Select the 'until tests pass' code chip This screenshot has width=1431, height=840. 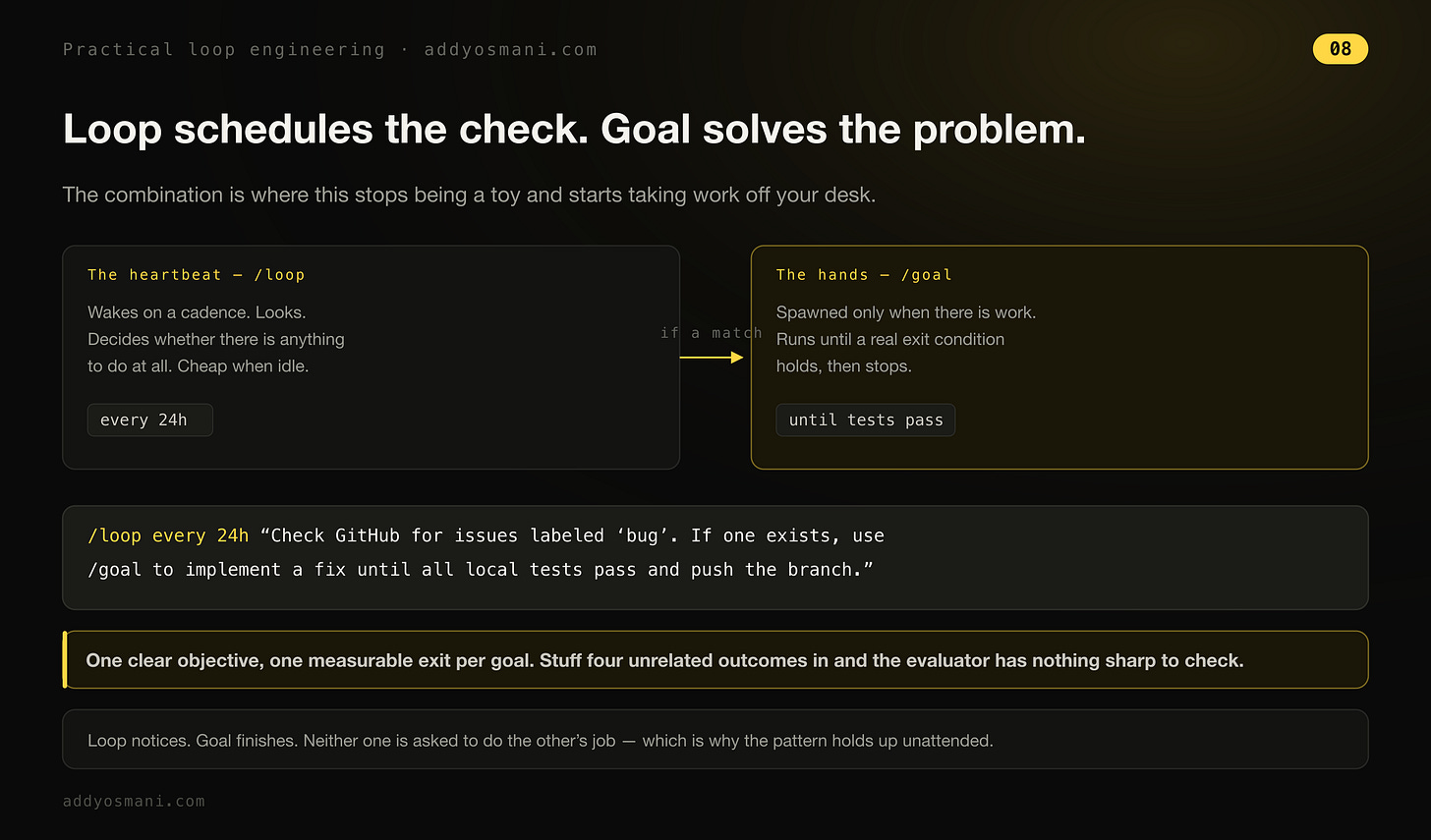pyautogui.click(x=865, y=420)
